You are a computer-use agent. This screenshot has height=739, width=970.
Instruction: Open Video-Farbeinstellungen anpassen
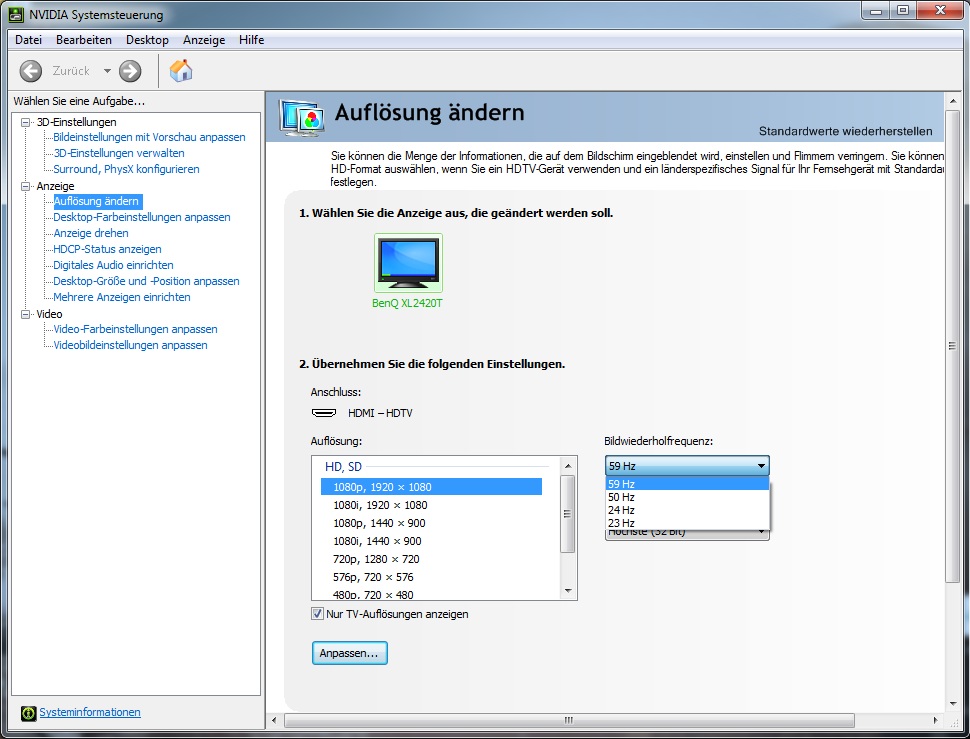click(135, 330)
